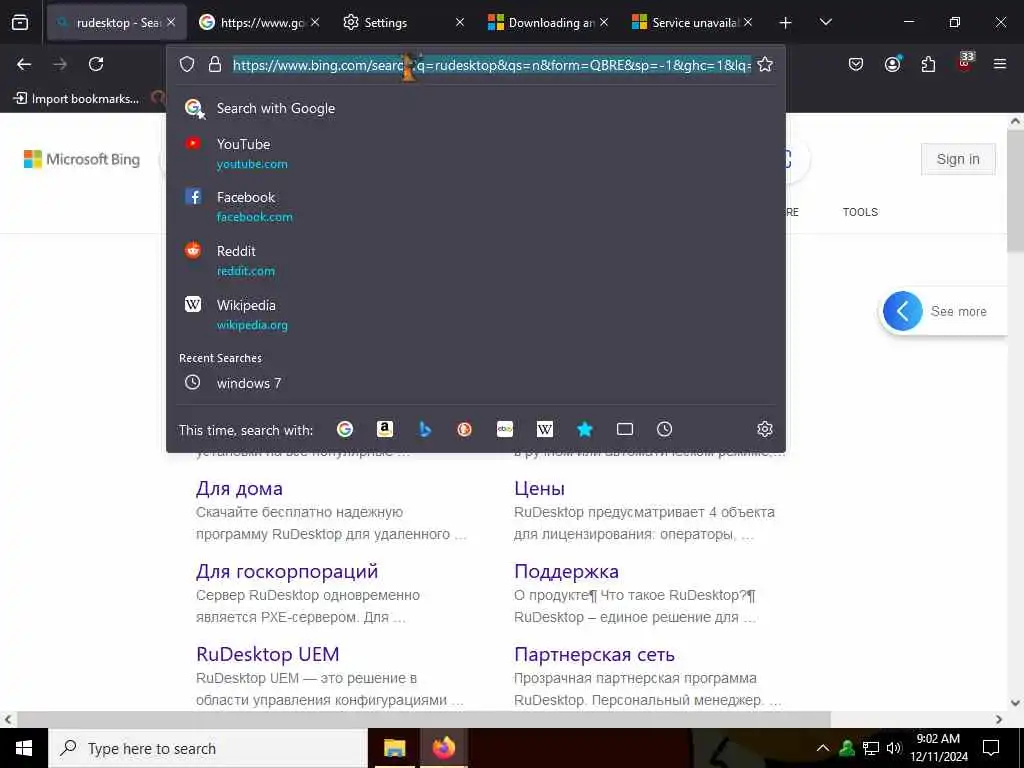Open Партнерская сеть result link

point(594,654)
